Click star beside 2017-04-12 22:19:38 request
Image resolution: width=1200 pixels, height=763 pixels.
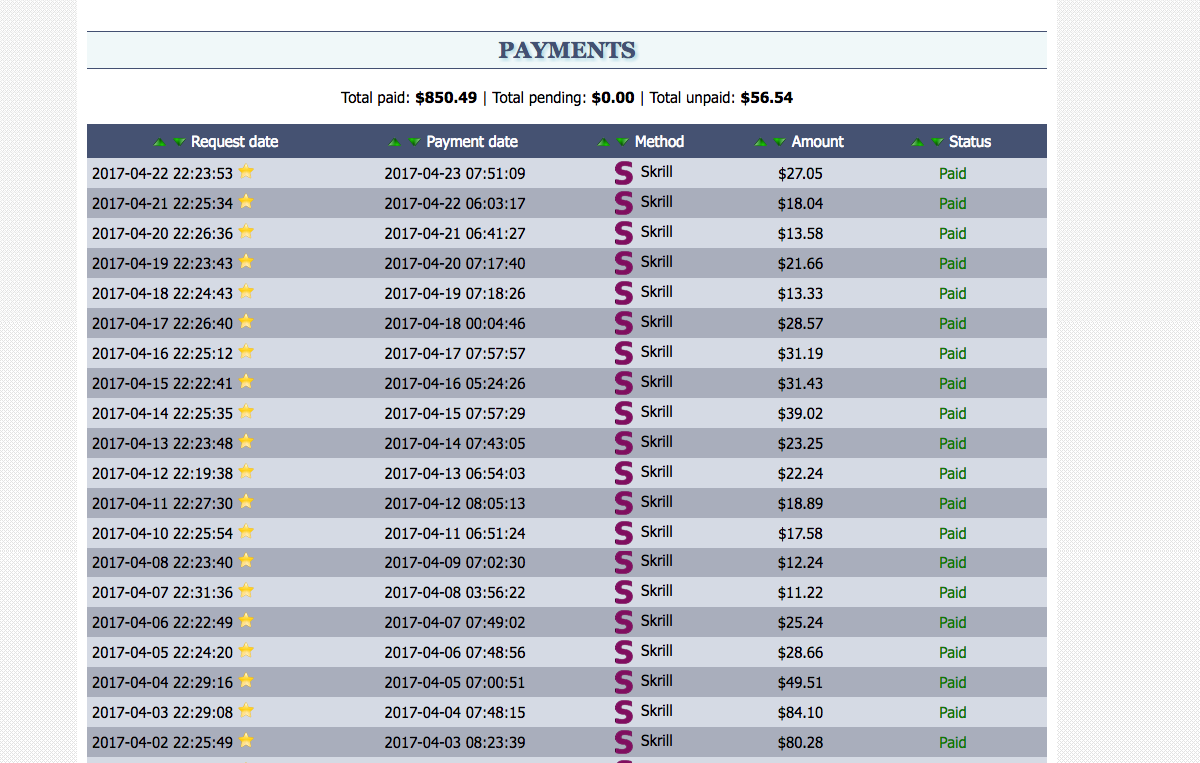coord(246,471)
